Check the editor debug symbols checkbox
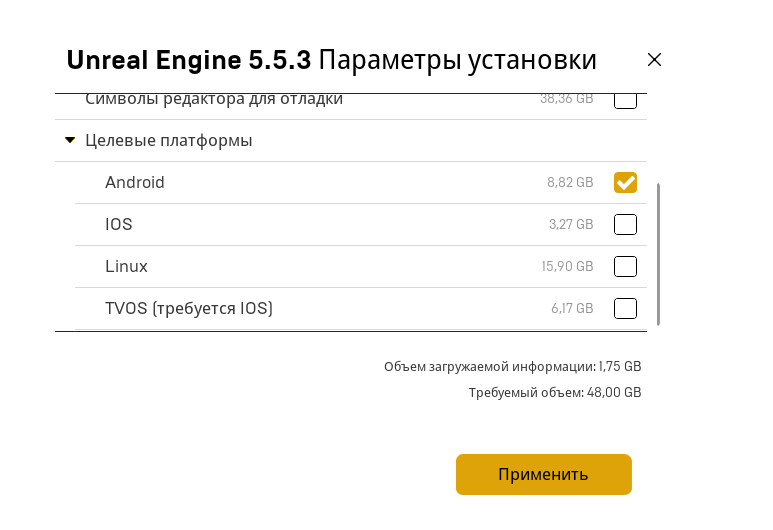The width and height of the screenshot is (773, 530). (625, 100)
